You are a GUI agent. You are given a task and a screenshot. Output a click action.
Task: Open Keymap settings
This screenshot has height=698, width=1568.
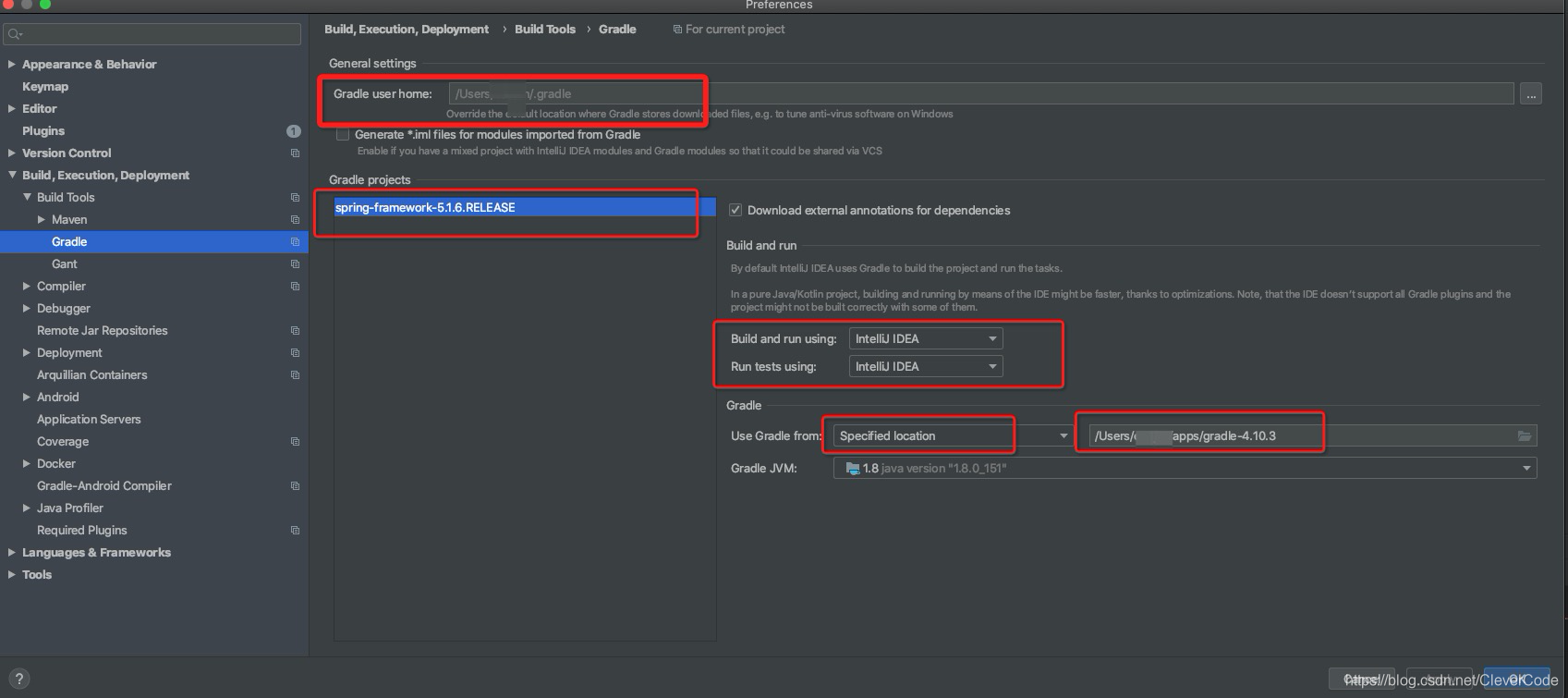[45, 86]
